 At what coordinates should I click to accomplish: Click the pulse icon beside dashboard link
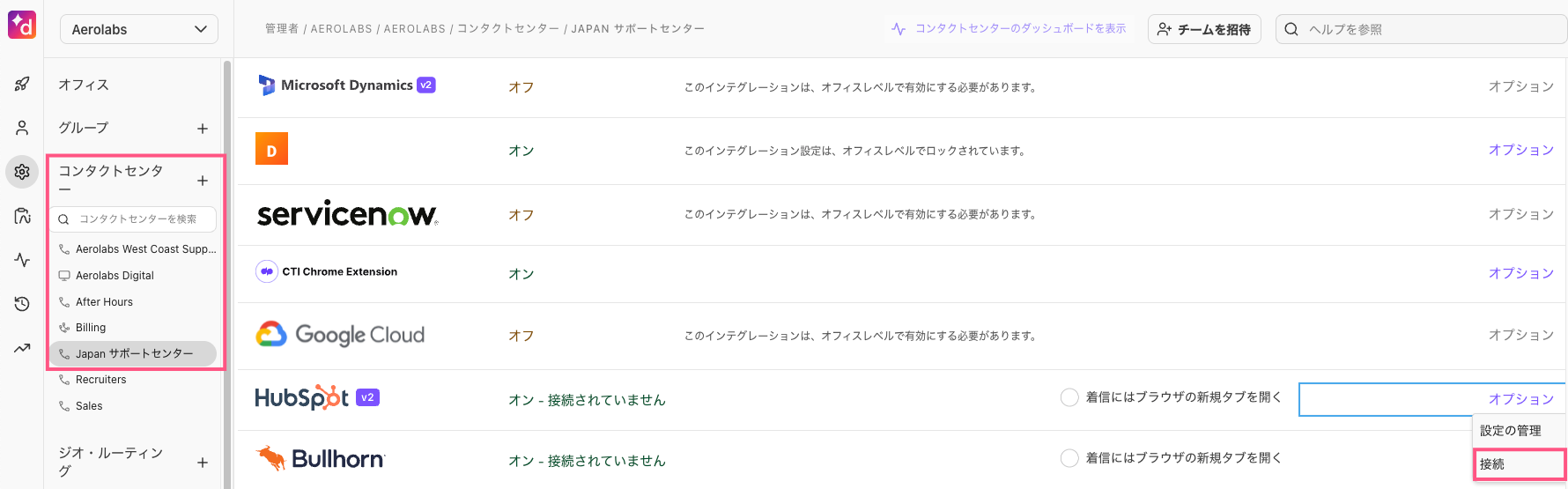tap(899, 29)
